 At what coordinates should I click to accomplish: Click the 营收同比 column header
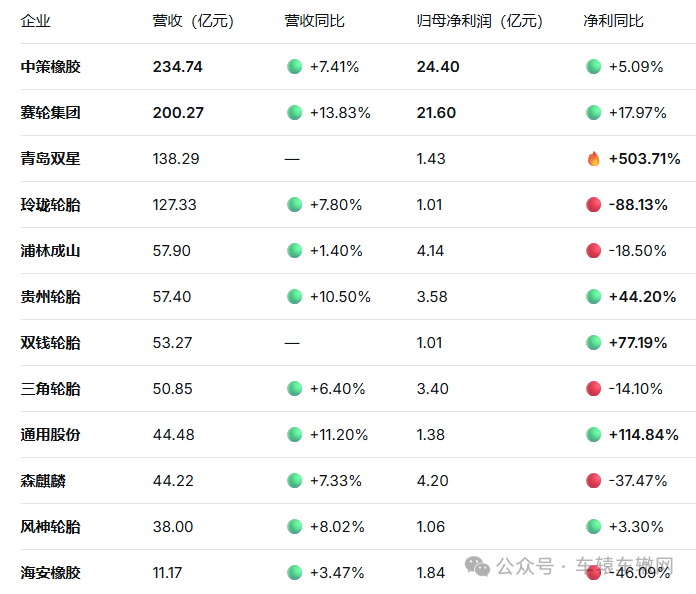coord(314,21)
